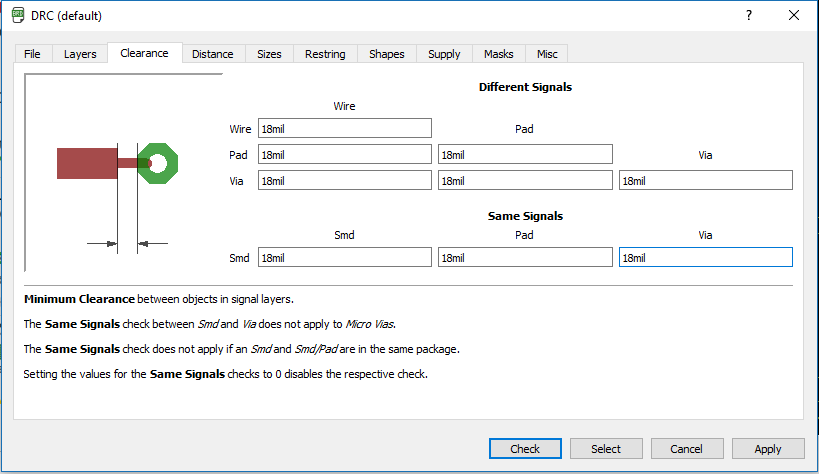Open the Misc tab

pos(547,54)
